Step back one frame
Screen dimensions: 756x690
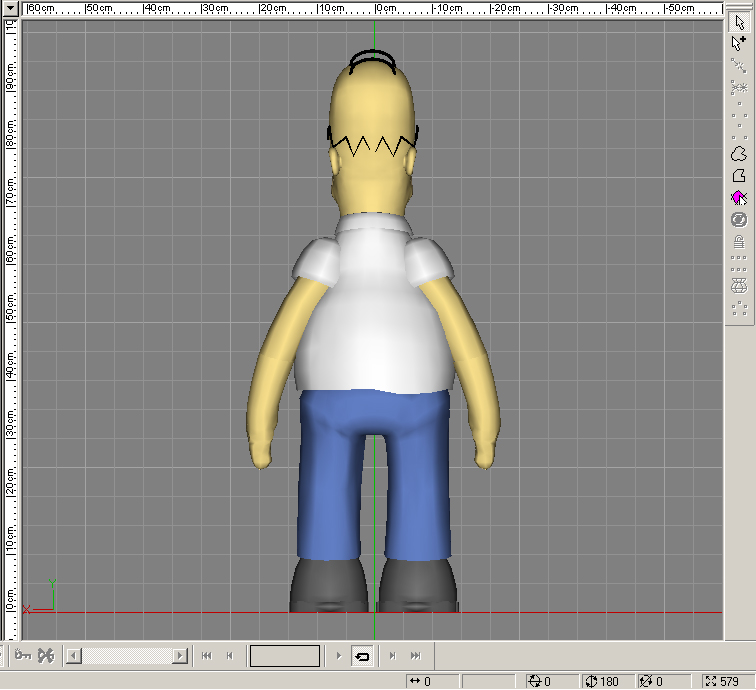[x=230, y=656]
